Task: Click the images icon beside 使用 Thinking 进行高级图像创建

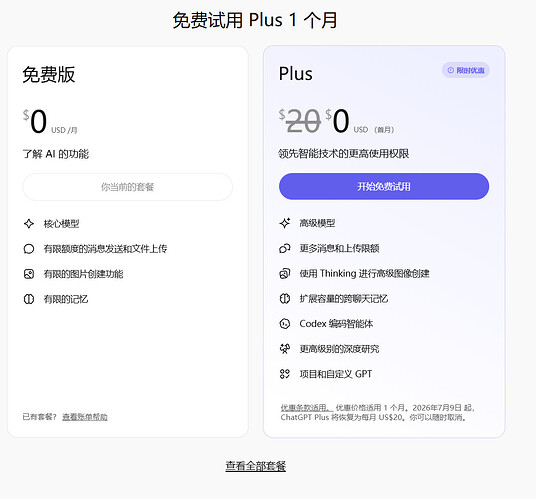Action: (285, 274)
